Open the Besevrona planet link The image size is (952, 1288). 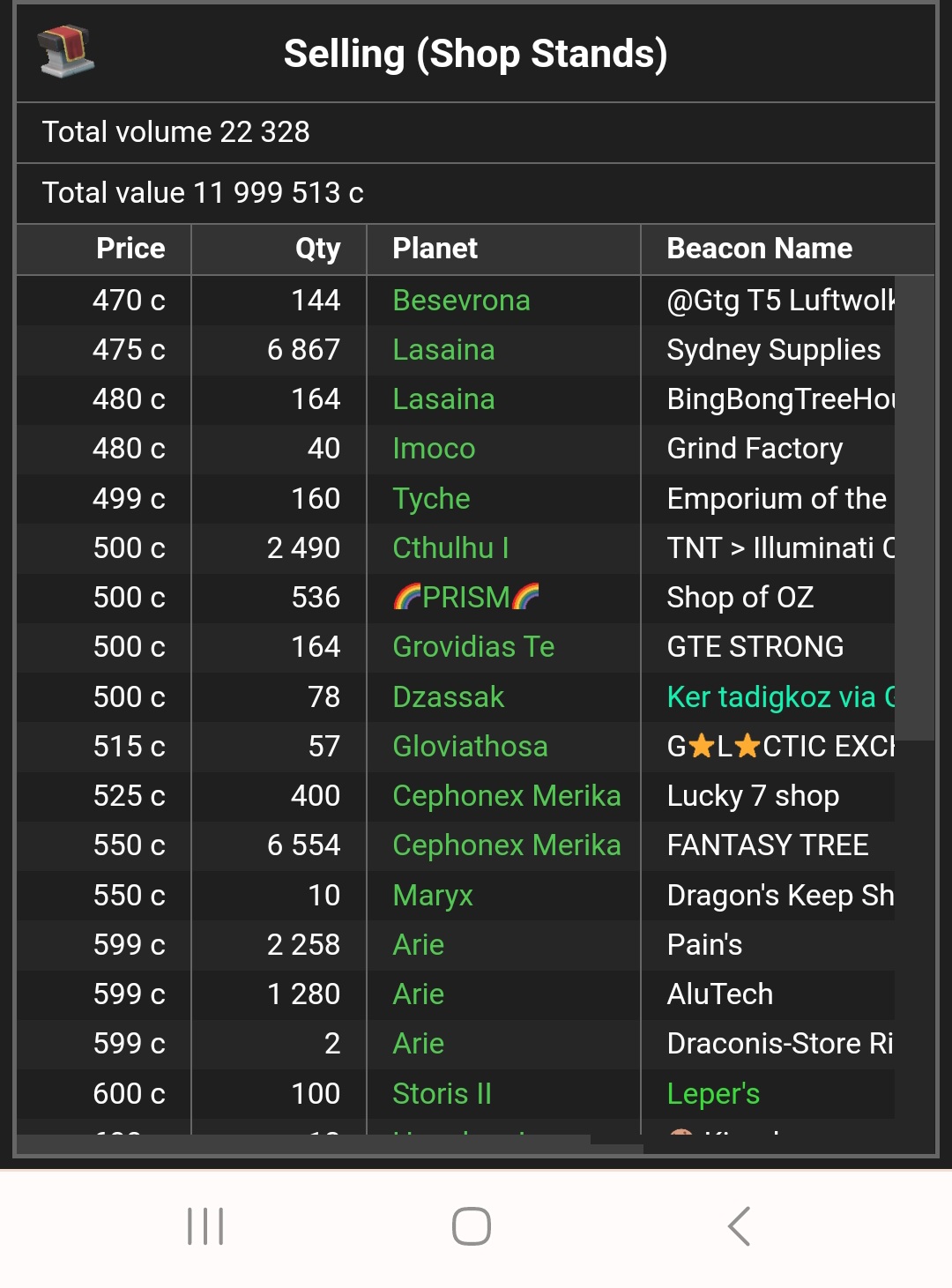pyautogui.click(x=461, y=301)
